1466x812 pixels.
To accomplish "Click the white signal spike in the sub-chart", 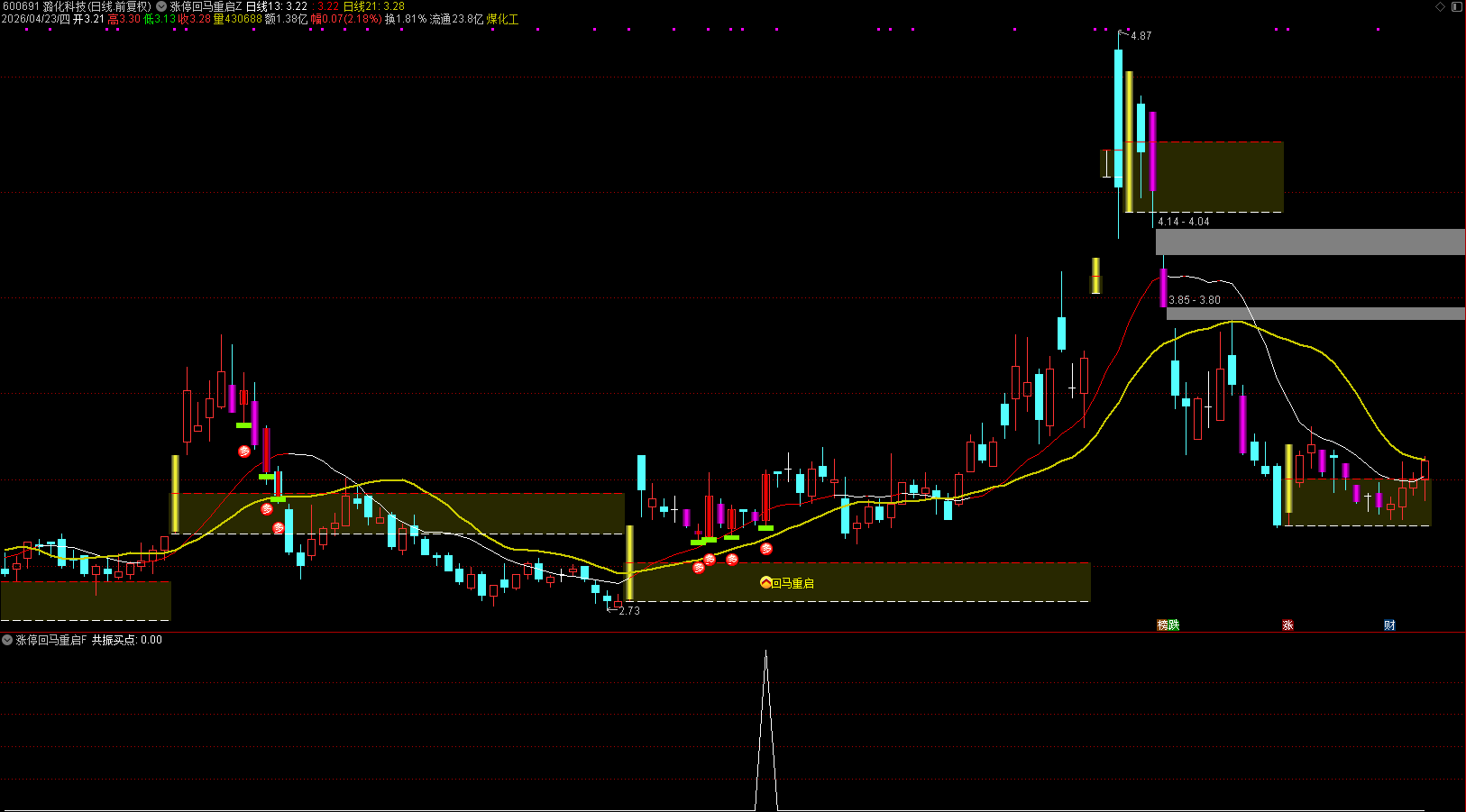I will pyautogui.click(x=766, y=730).
